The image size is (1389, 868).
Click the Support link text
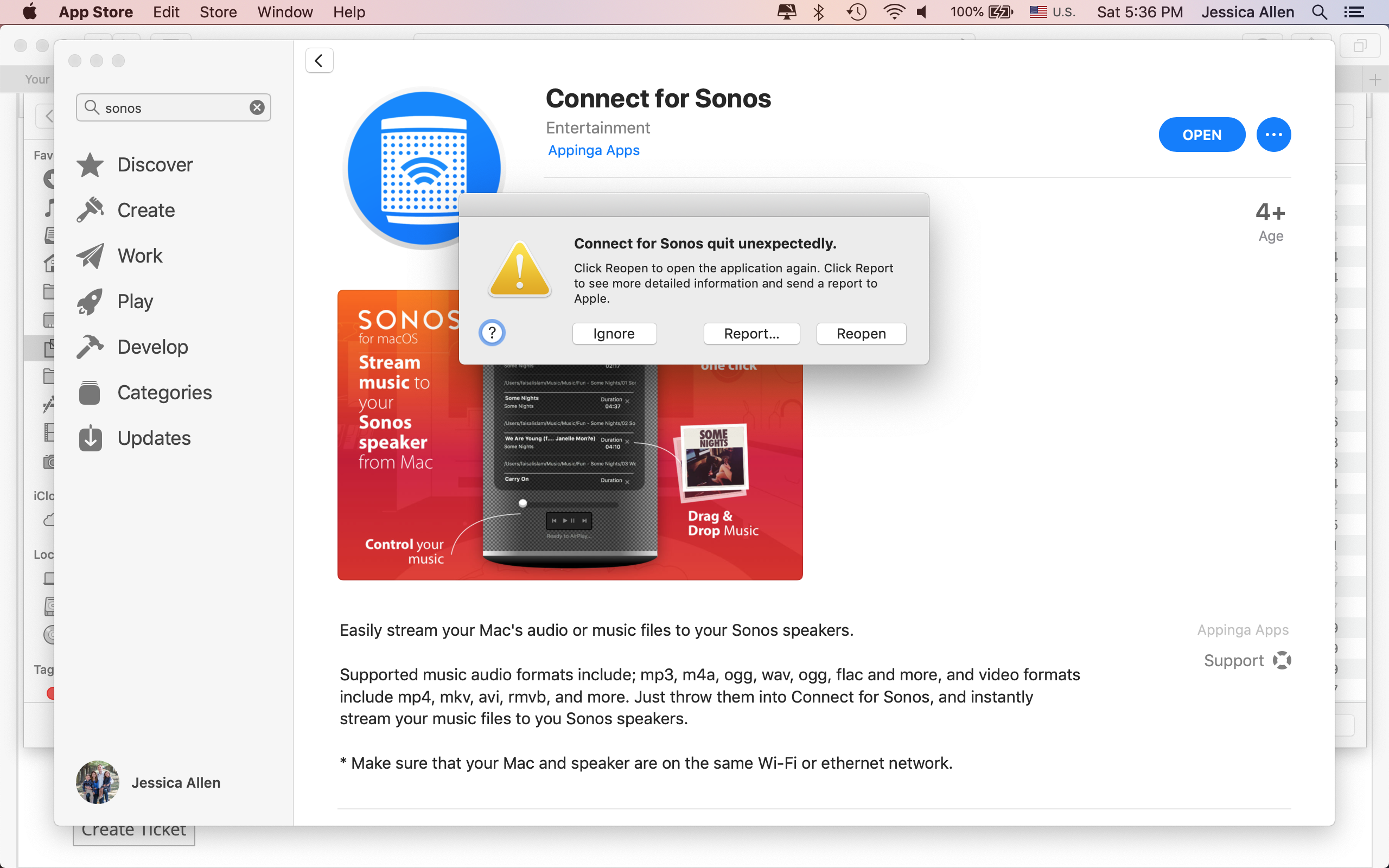point(1233,661)
